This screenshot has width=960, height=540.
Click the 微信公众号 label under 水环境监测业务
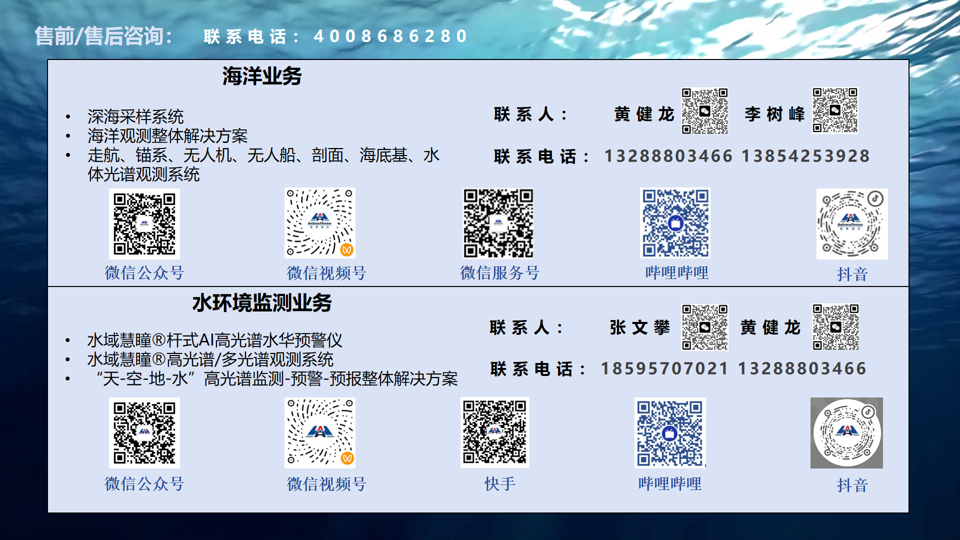144,484
